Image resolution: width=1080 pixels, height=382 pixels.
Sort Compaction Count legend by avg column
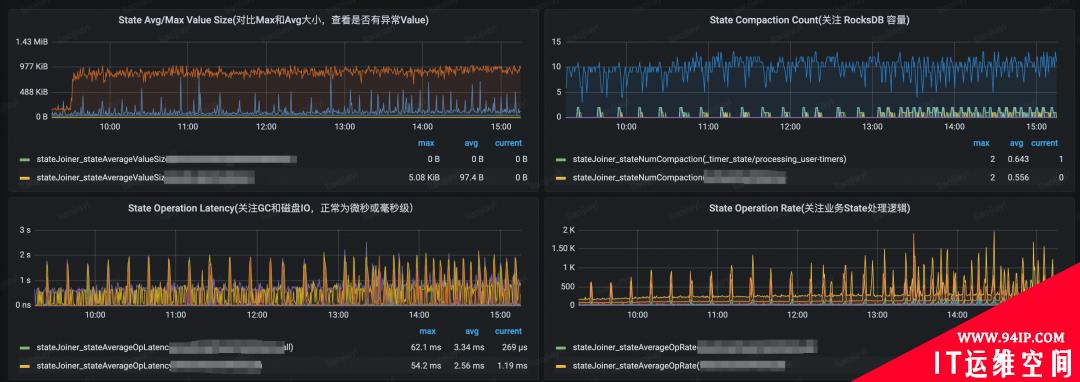1017,143
